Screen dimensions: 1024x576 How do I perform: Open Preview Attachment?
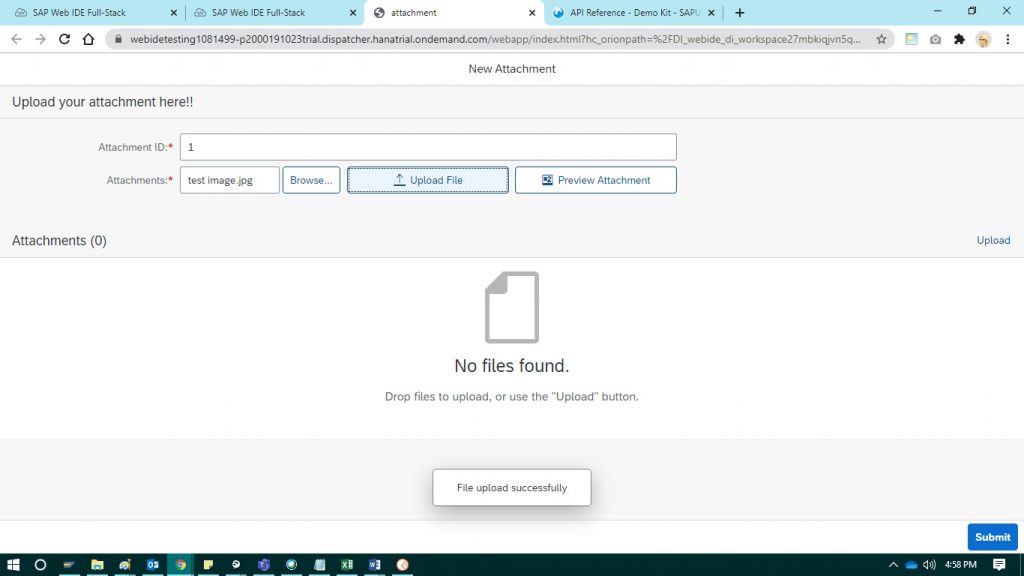click(596, 180)
